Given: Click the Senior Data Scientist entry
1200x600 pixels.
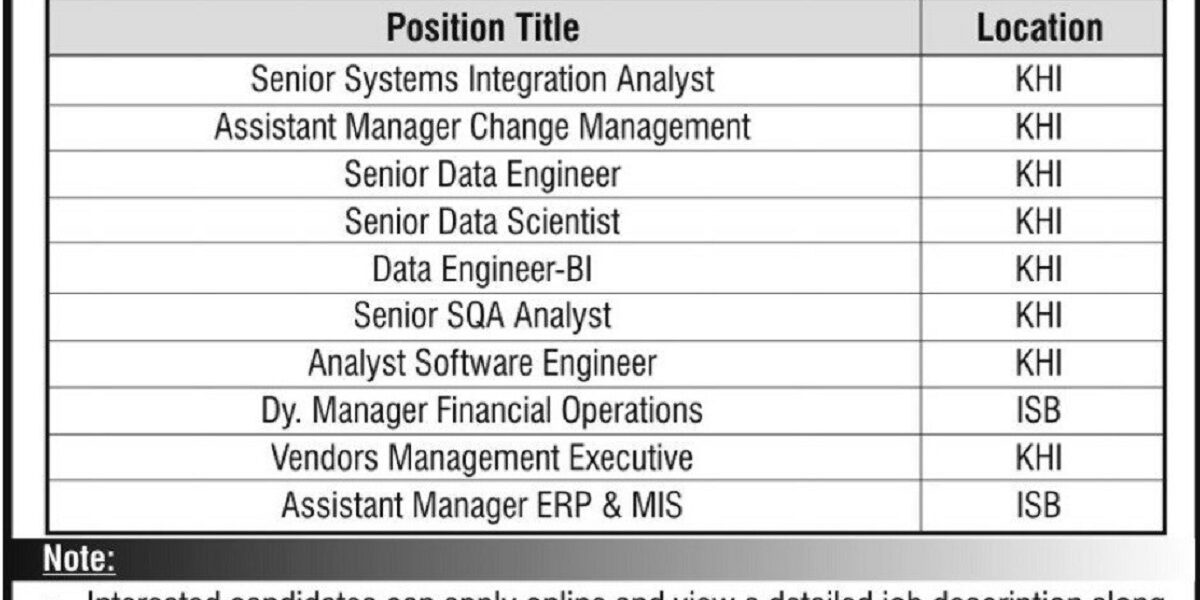Looking at the screenshot, I should click(x=482, y=221).
